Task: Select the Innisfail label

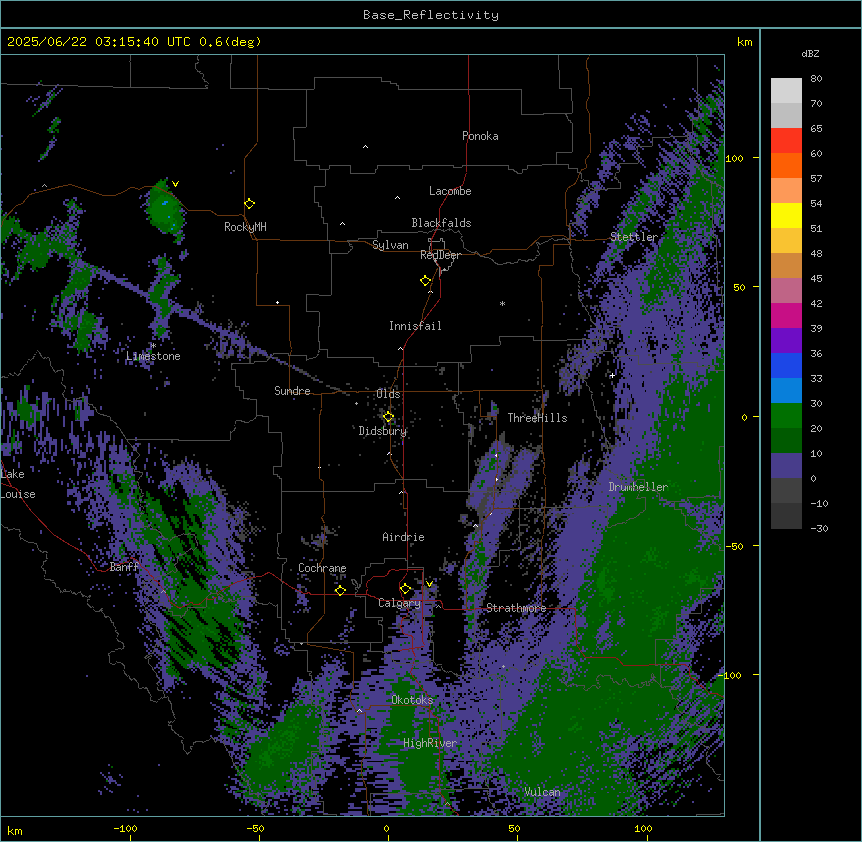Action: (415, 326)
